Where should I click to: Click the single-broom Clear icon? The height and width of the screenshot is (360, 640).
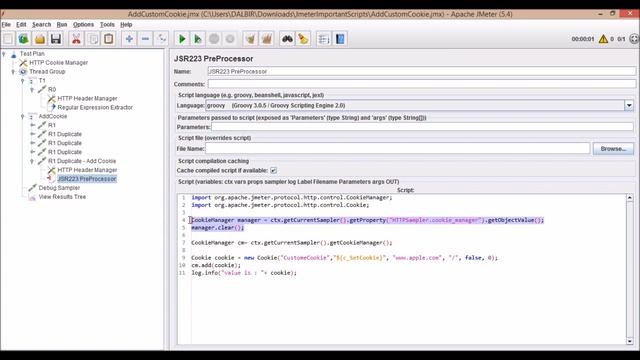point(250,39)
